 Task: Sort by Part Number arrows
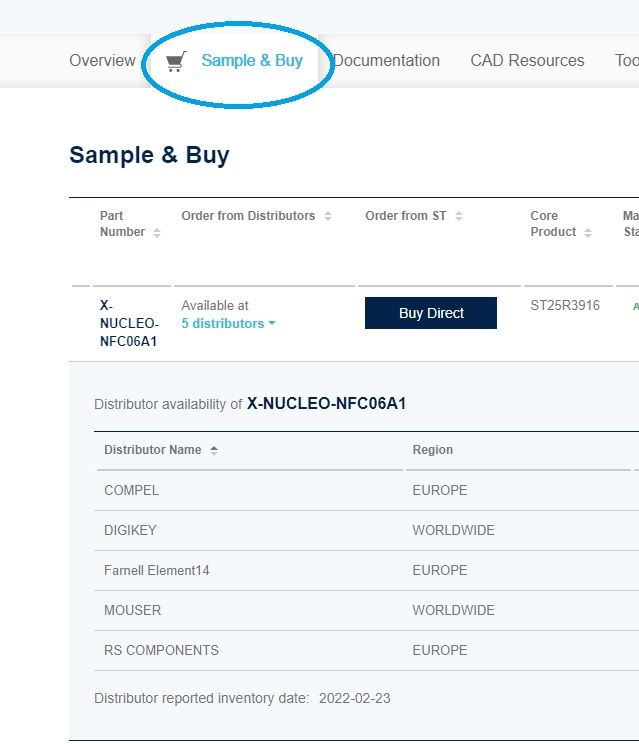click(x=157, y=232)
